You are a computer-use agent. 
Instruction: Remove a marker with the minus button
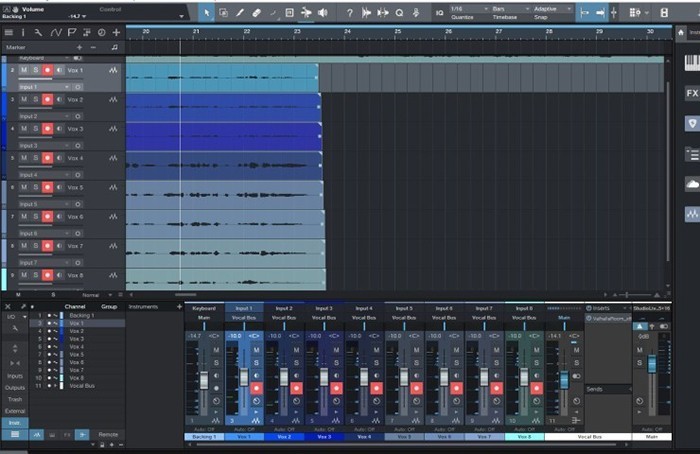tap(93, 47)
